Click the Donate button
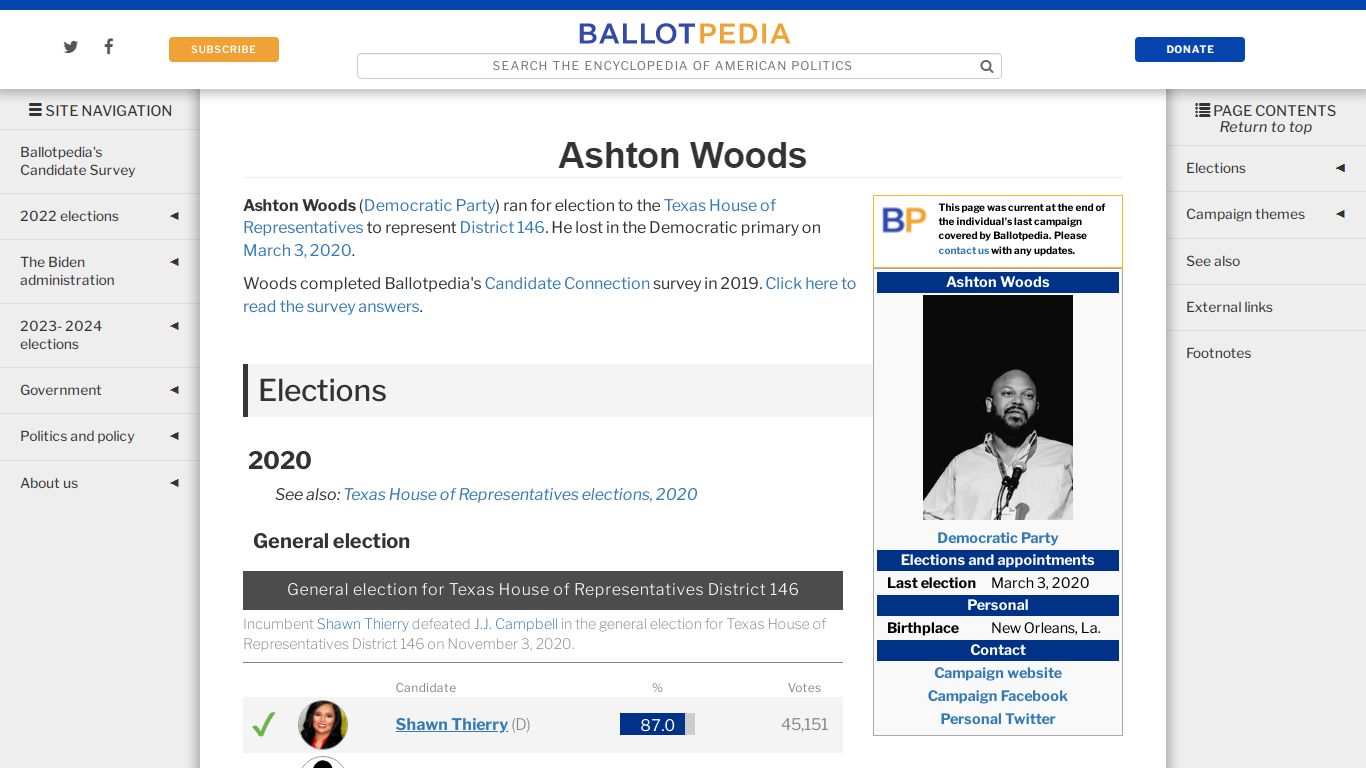Image resolution: width=1366 pixels, height=768 pixels. pyautogui.click(x=1189, y=49)
